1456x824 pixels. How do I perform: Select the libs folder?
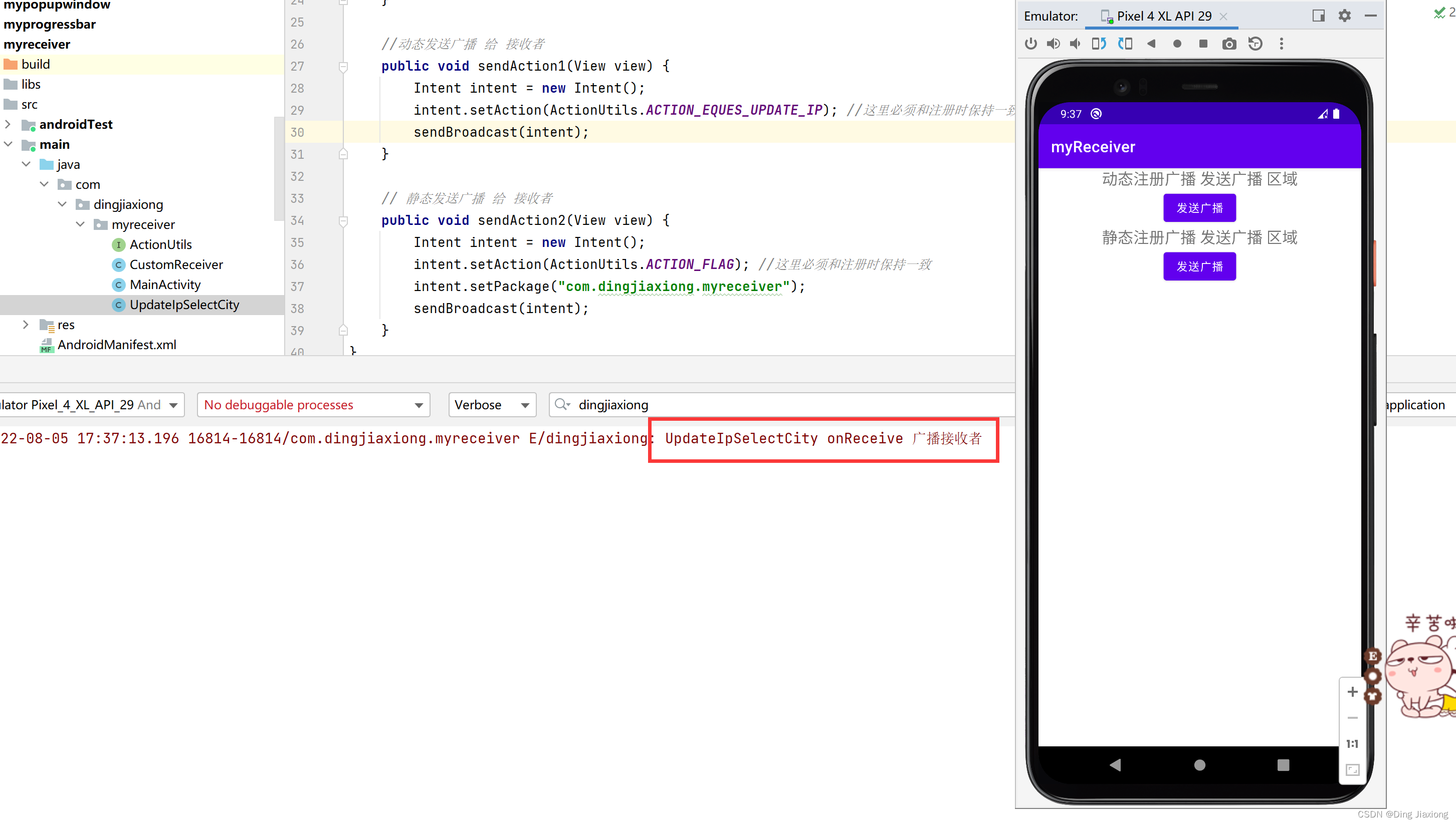23,84
